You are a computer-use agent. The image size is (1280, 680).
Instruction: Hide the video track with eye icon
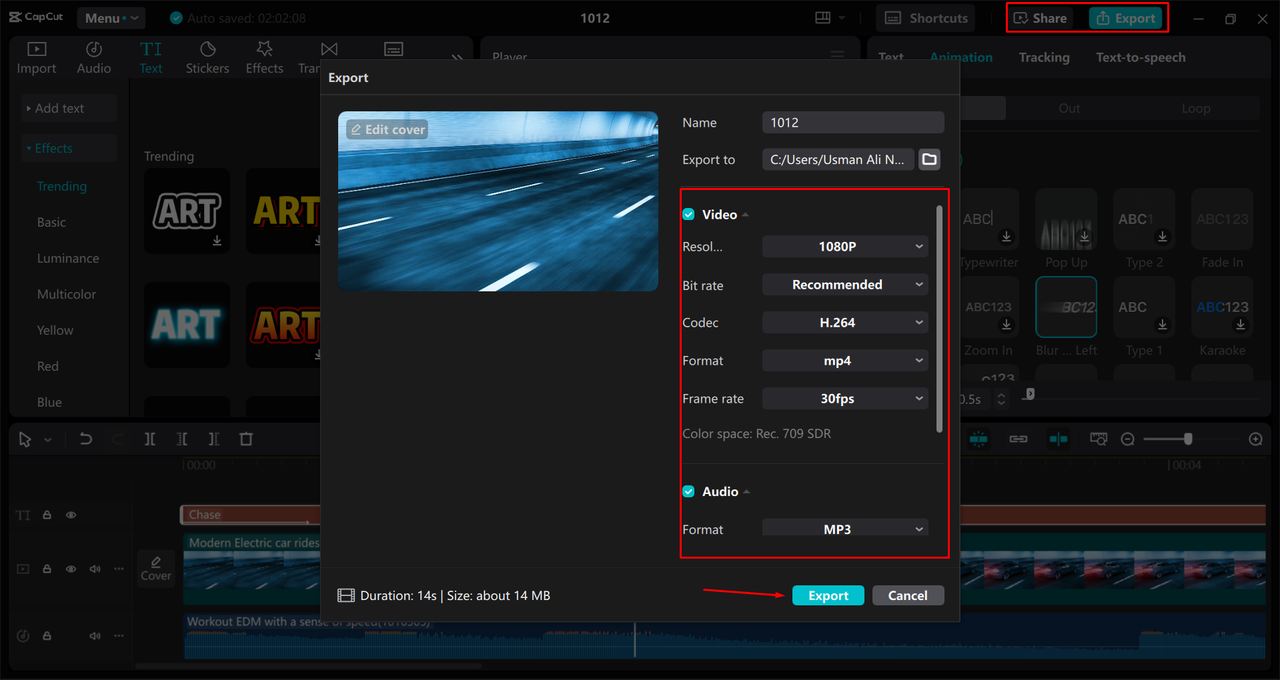(x=71, y=569)
